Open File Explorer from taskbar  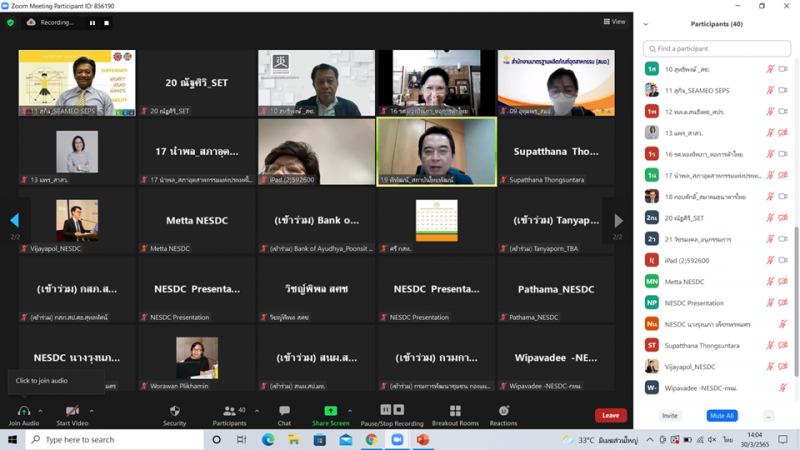[293, 439]
